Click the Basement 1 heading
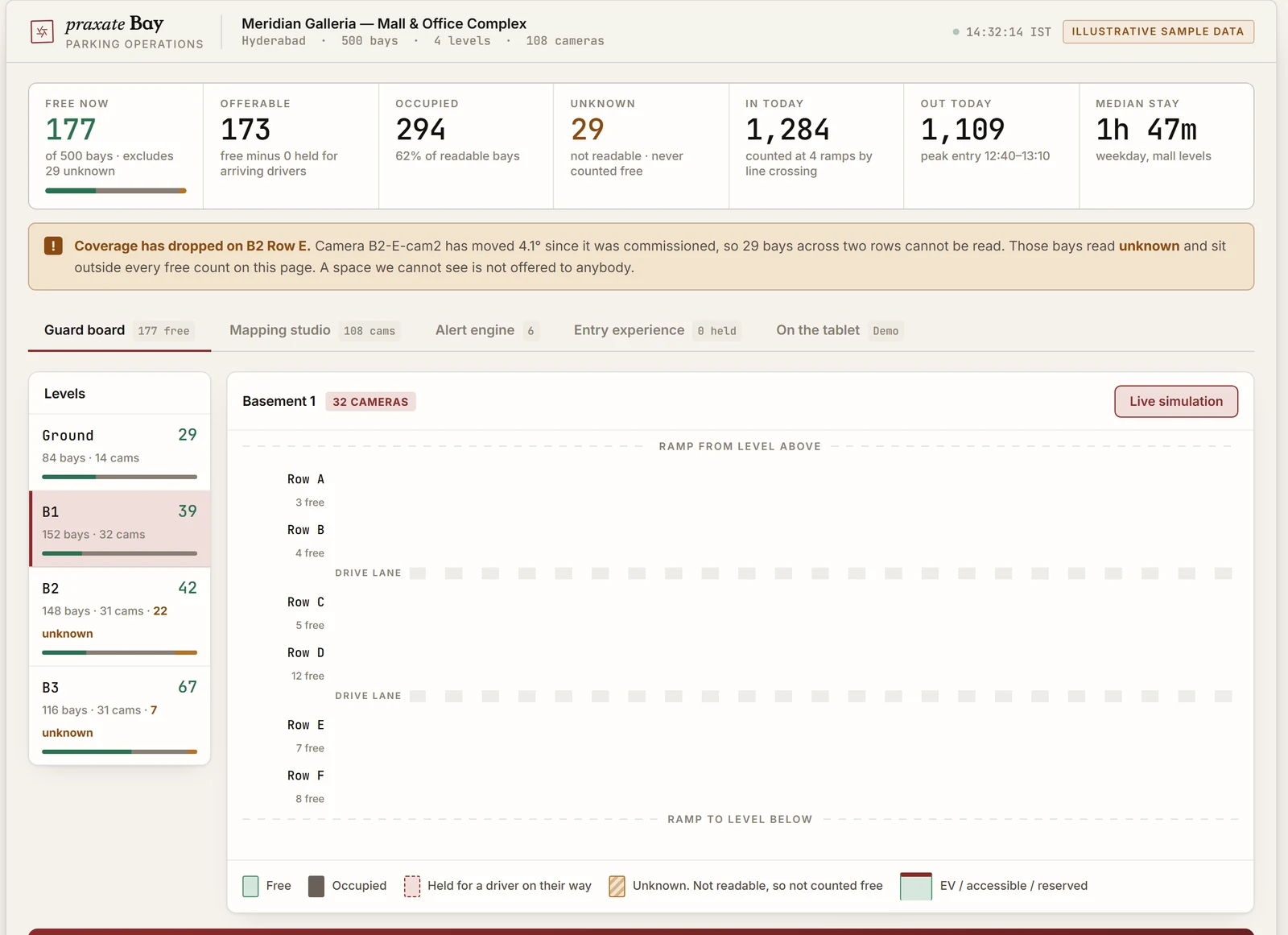The image size is (1288, 935). (279, 401)
